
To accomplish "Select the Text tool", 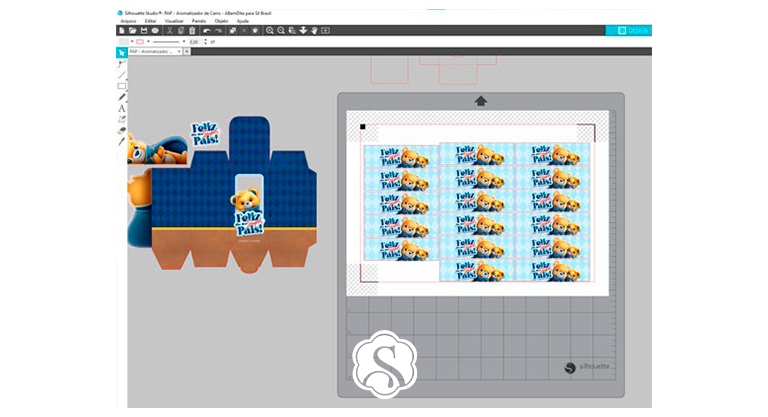I will pyautogui.click(x=121, y=108).
